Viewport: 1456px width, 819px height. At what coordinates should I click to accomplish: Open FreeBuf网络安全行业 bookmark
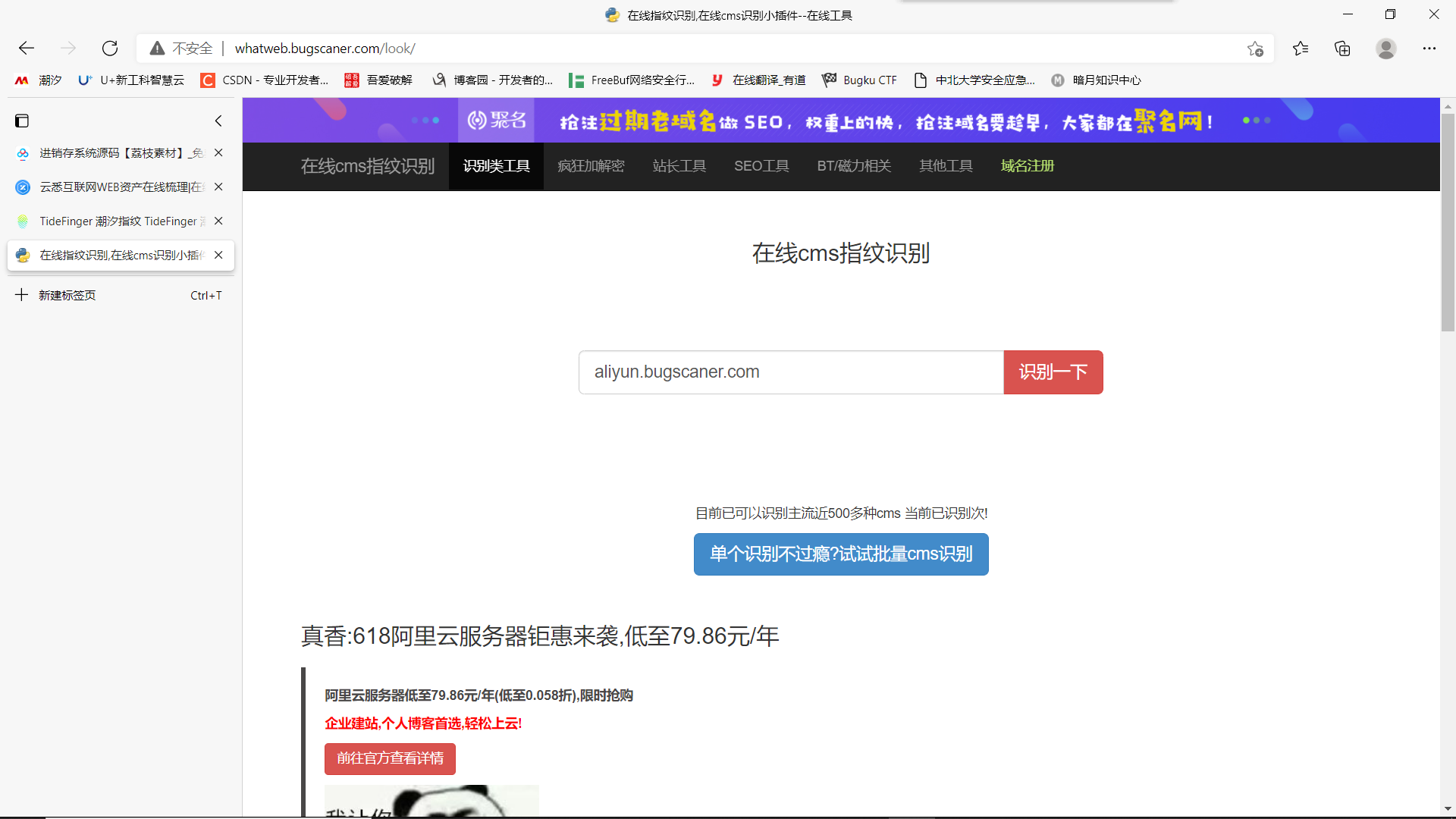click(632, 80)
